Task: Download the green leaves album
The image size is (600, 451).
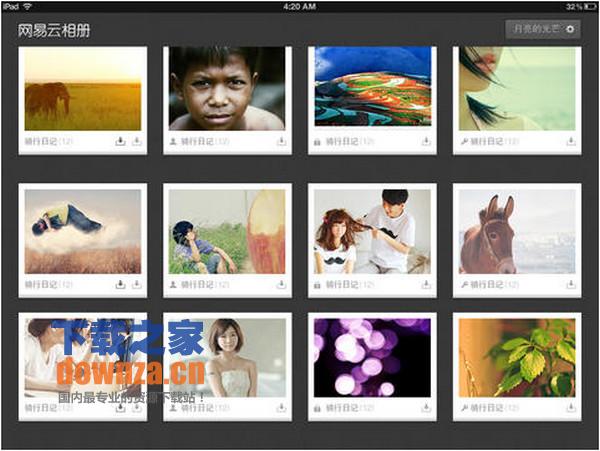Action: coord(571,408)
